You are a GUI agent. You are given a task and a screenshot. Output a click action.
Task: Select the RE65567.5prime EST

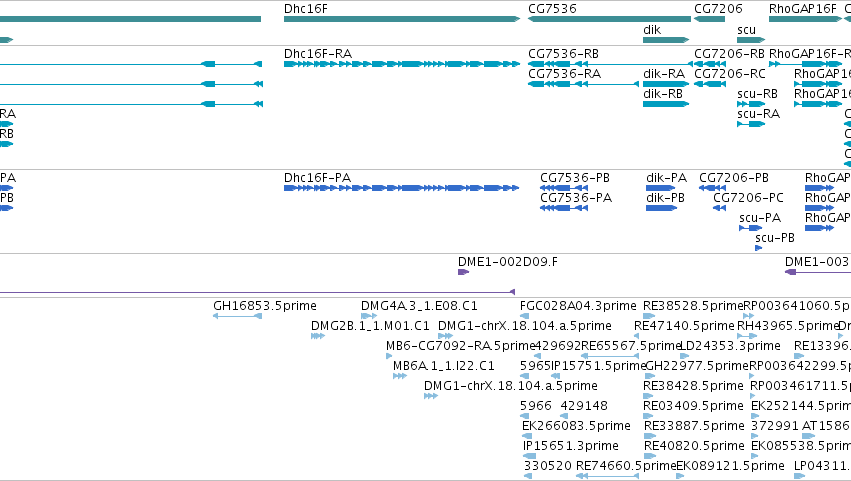[x=609, y=356]
